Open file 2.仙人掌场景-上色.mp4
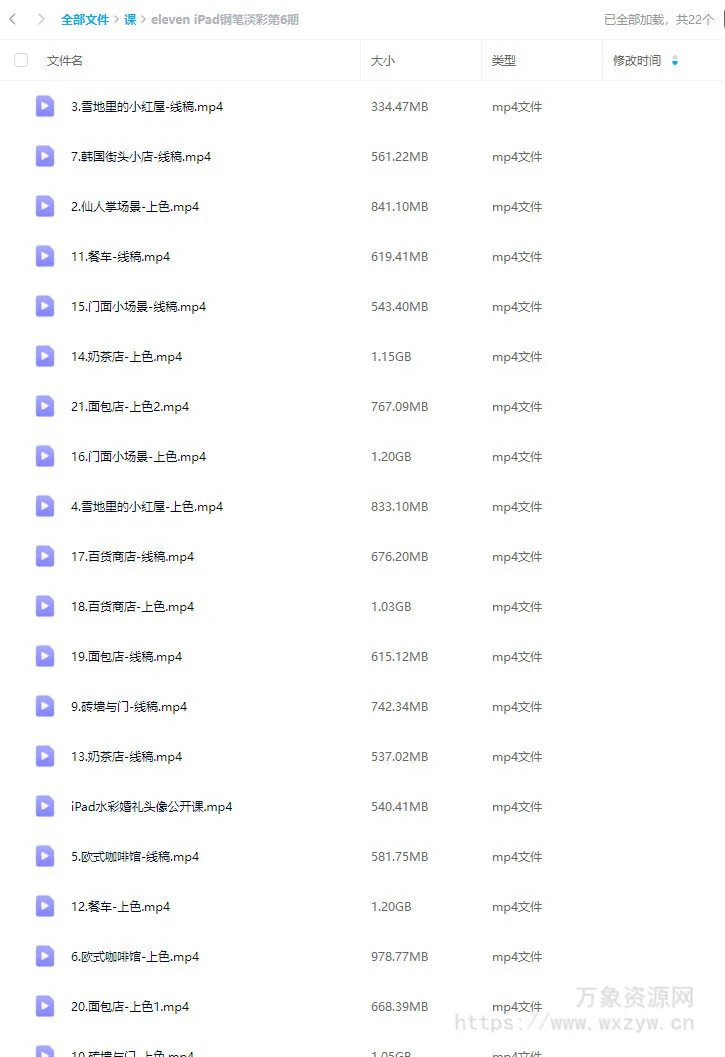Viewport: 725px width, 1057px height. (x=135, y=206)
